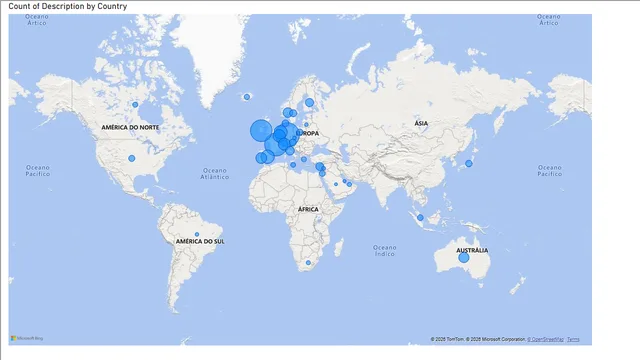Select the Finland area data bubble
This screenshot has height=360, width=640.
pyautogui.click(x=309, y=102)
